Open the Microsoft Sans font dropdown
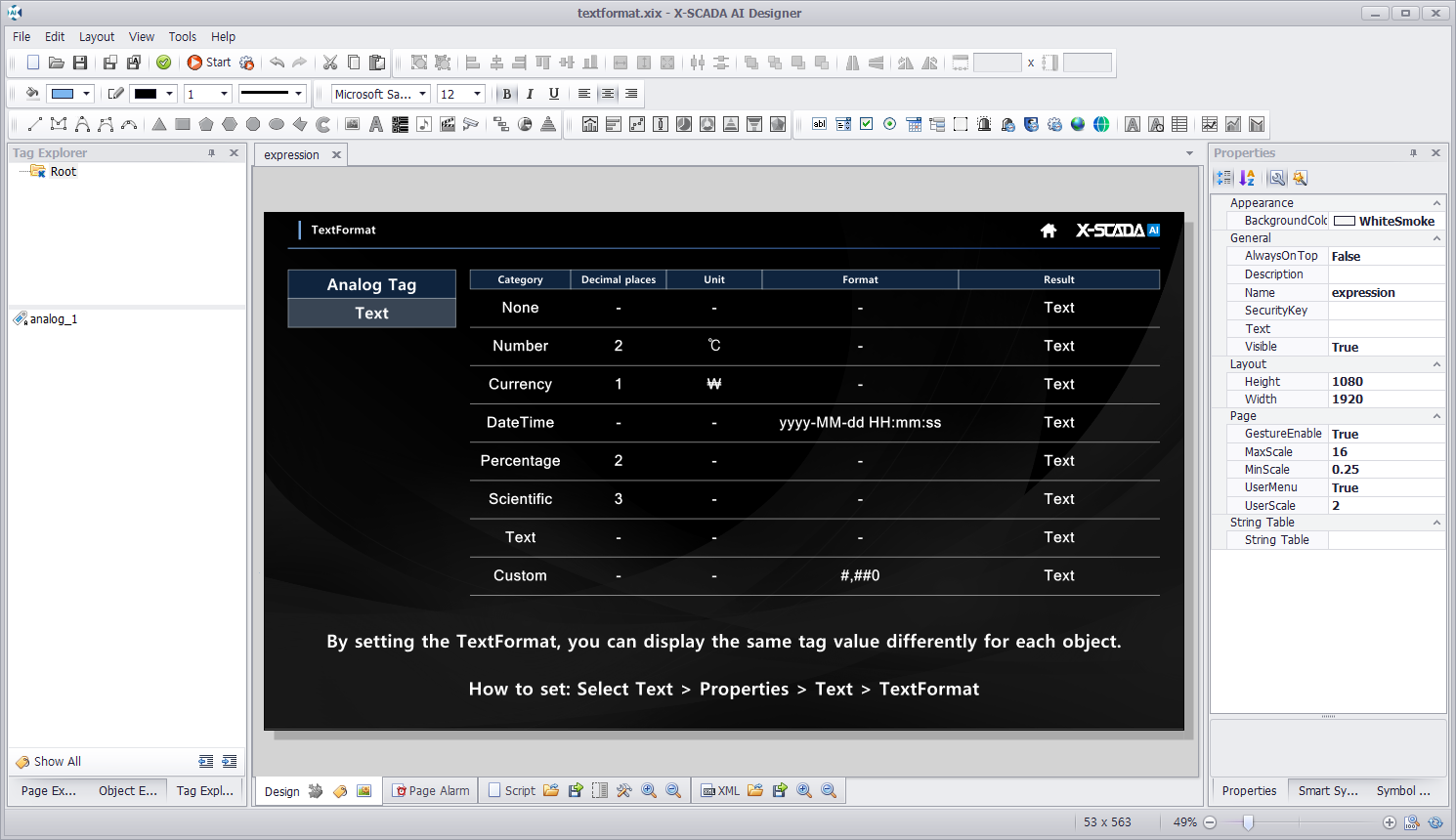1456x840 pixels. point(423,94)
